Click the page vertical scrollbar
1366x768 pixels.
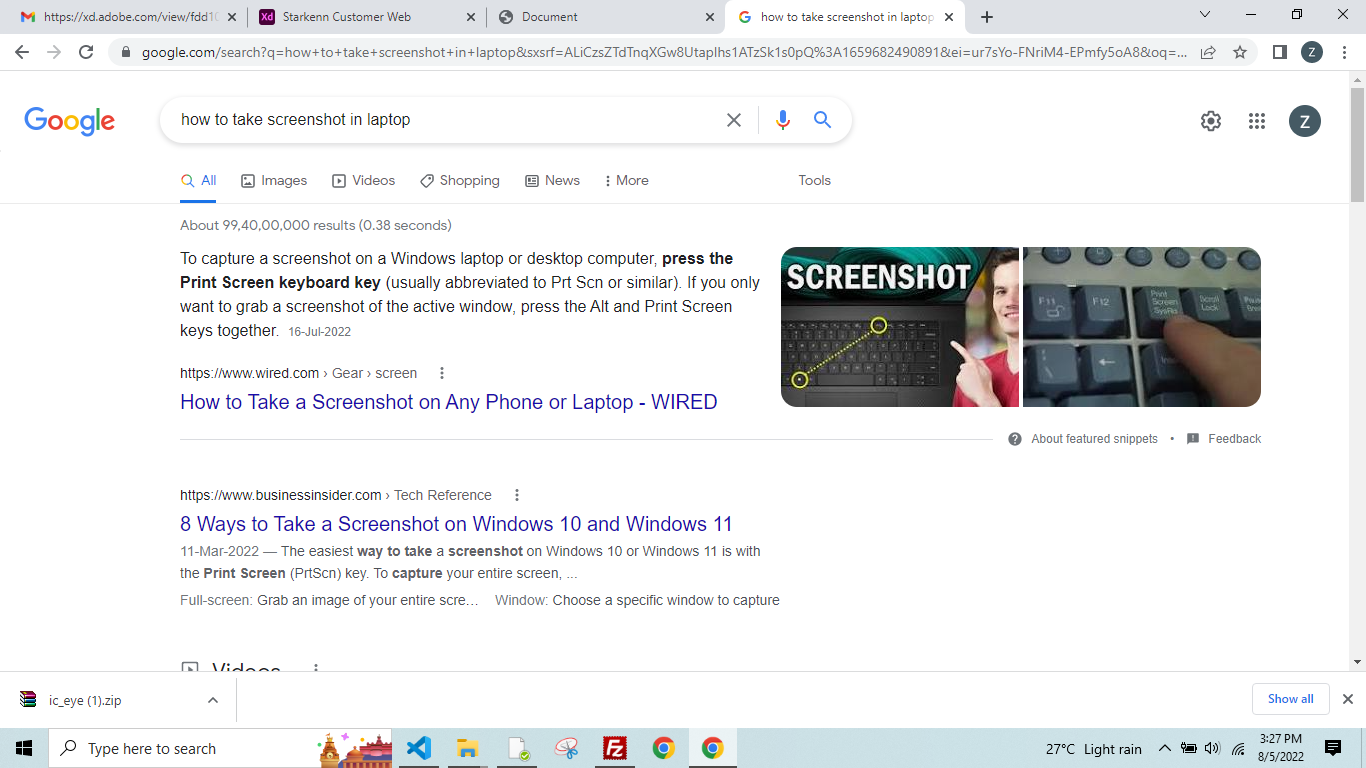pos(1357,145)
